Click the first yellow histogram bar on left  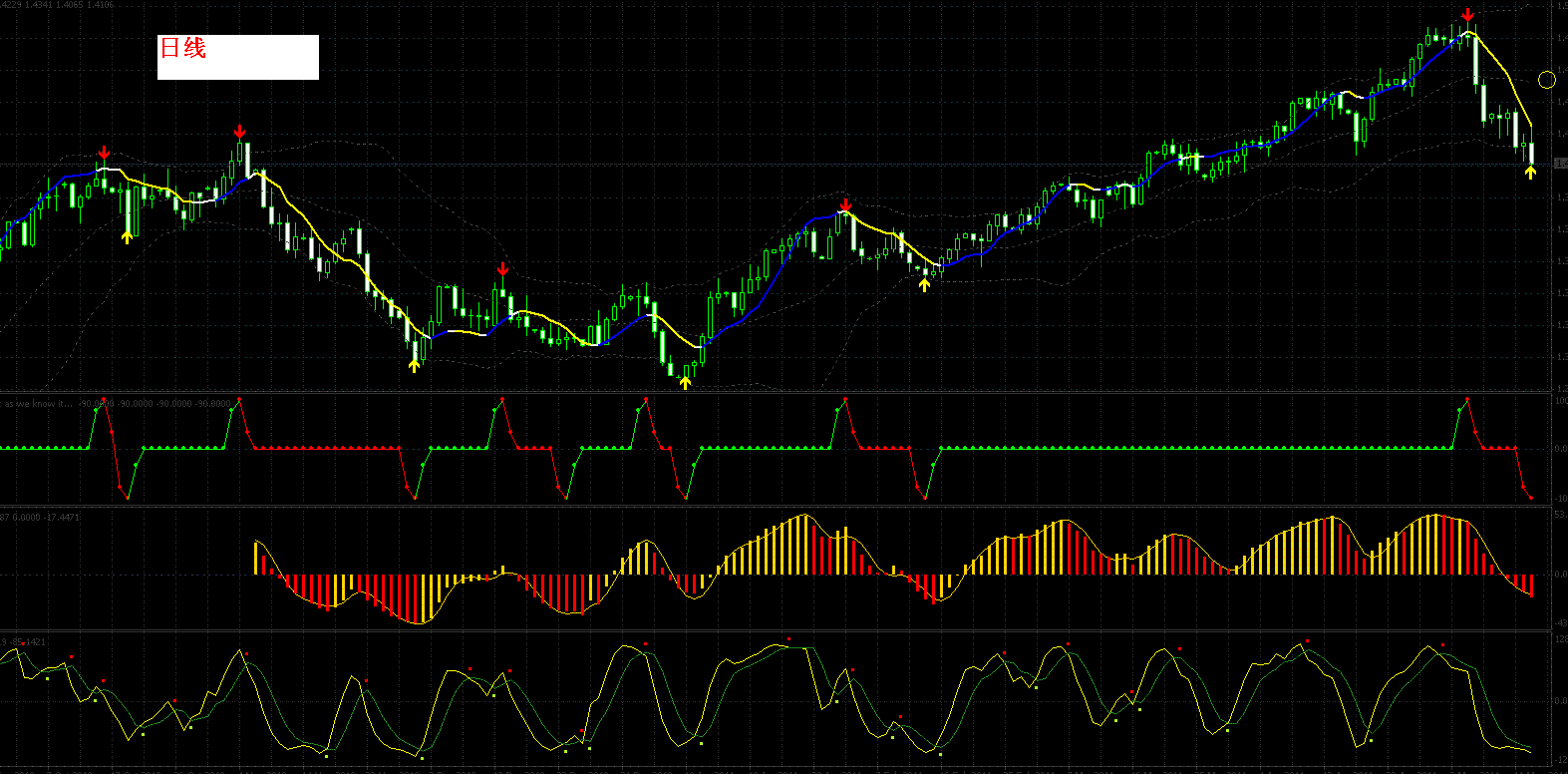coord(257,558)
